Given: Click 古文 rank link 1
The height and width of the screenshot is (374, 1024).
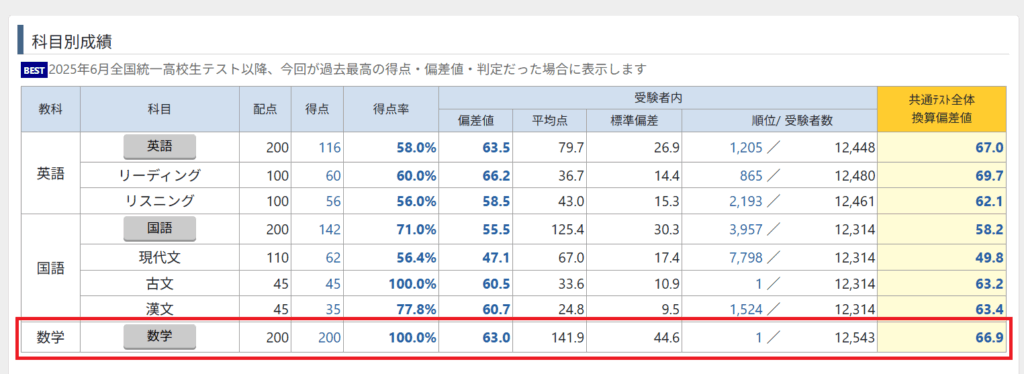Looking at the screenshot, I should pyautogui.click(x=759, y=284).
